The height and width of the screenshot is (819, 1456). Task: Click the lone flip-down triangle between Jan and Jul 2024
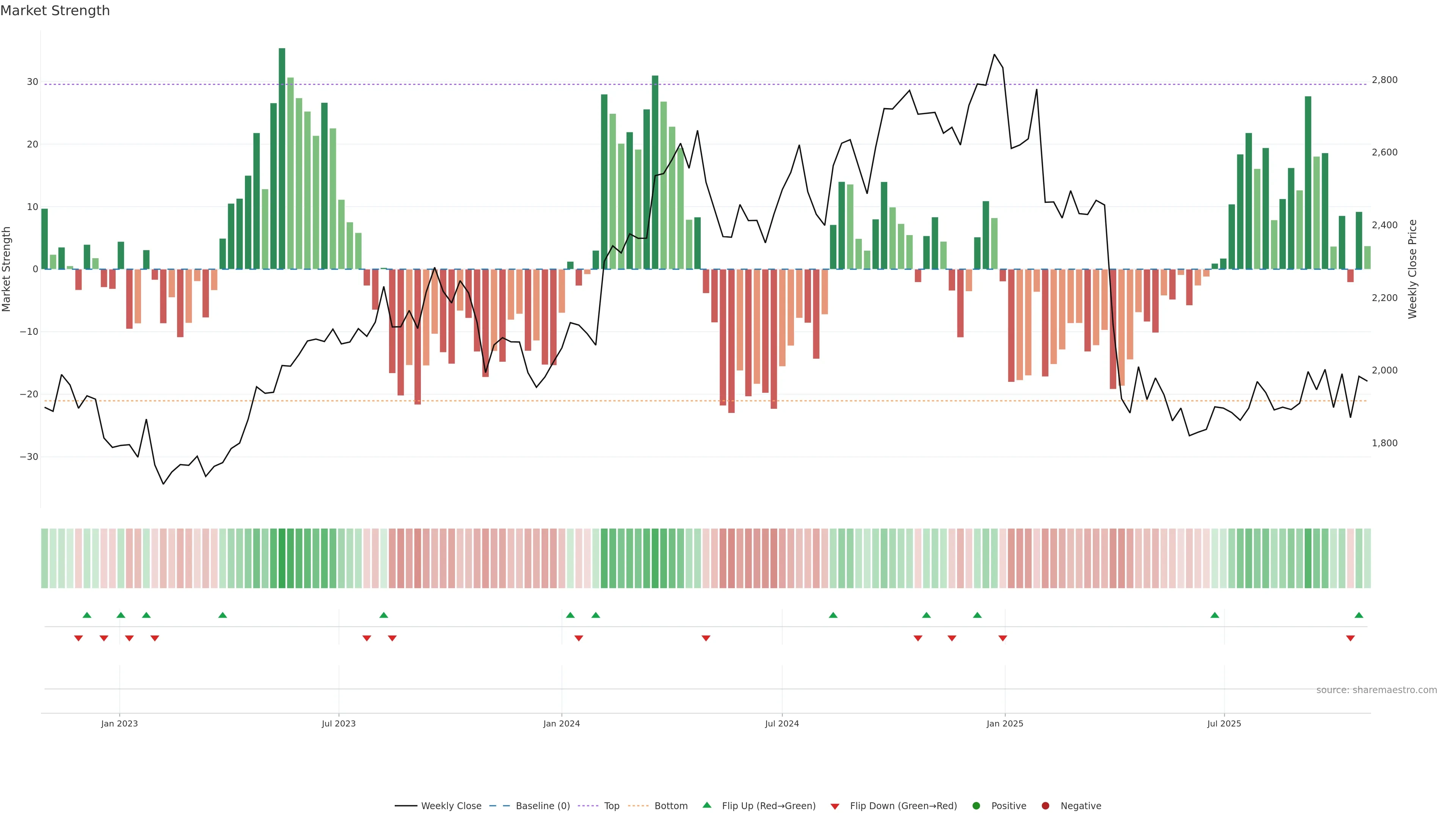point(706,638)
